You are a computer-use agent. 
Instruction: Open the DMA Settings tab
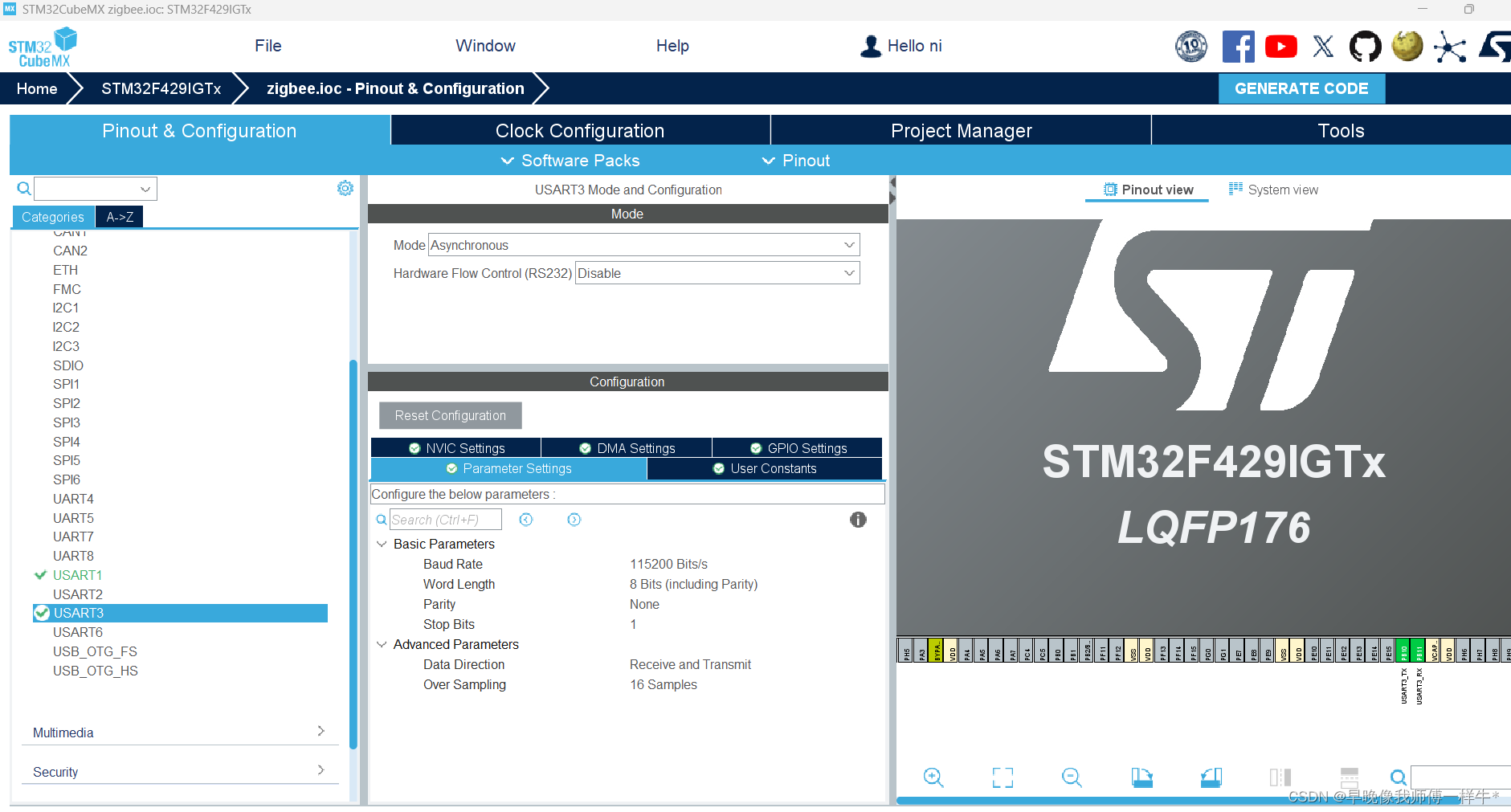pyautogui.click(x=627, y=447)
